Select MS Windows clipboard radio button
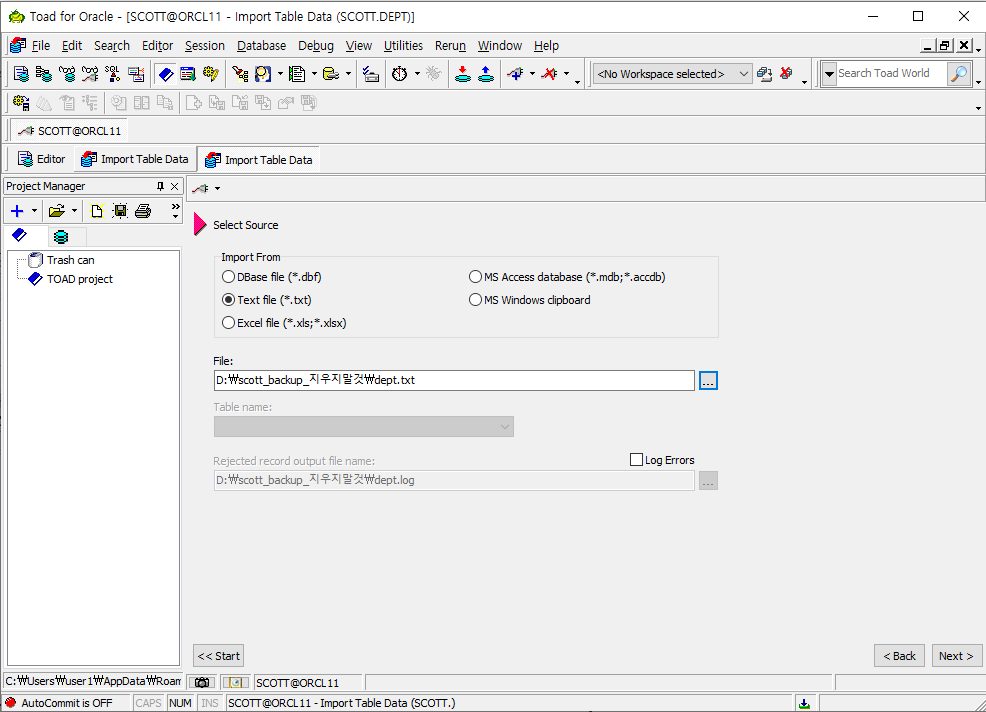 point(475,300)
